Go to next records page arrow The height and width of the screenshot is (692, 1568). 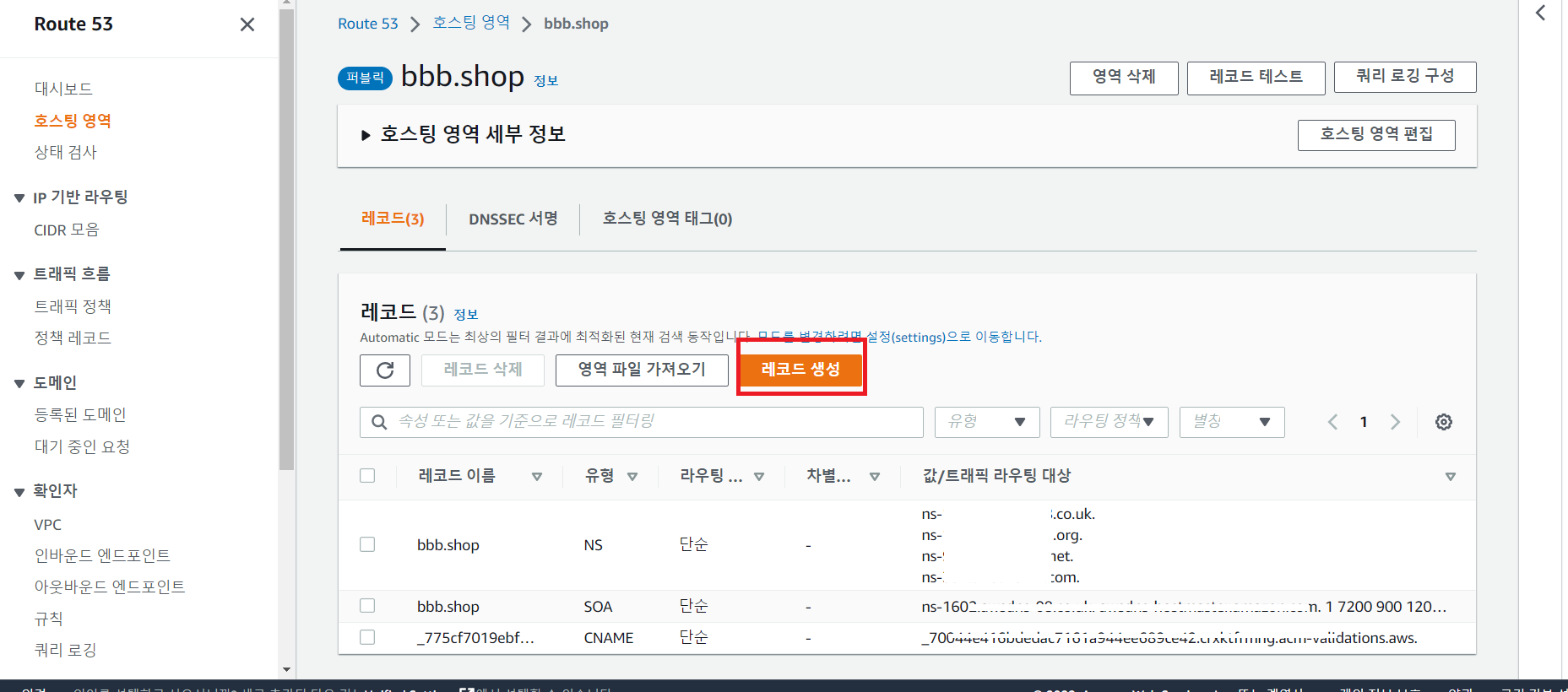pos(1395,422)
